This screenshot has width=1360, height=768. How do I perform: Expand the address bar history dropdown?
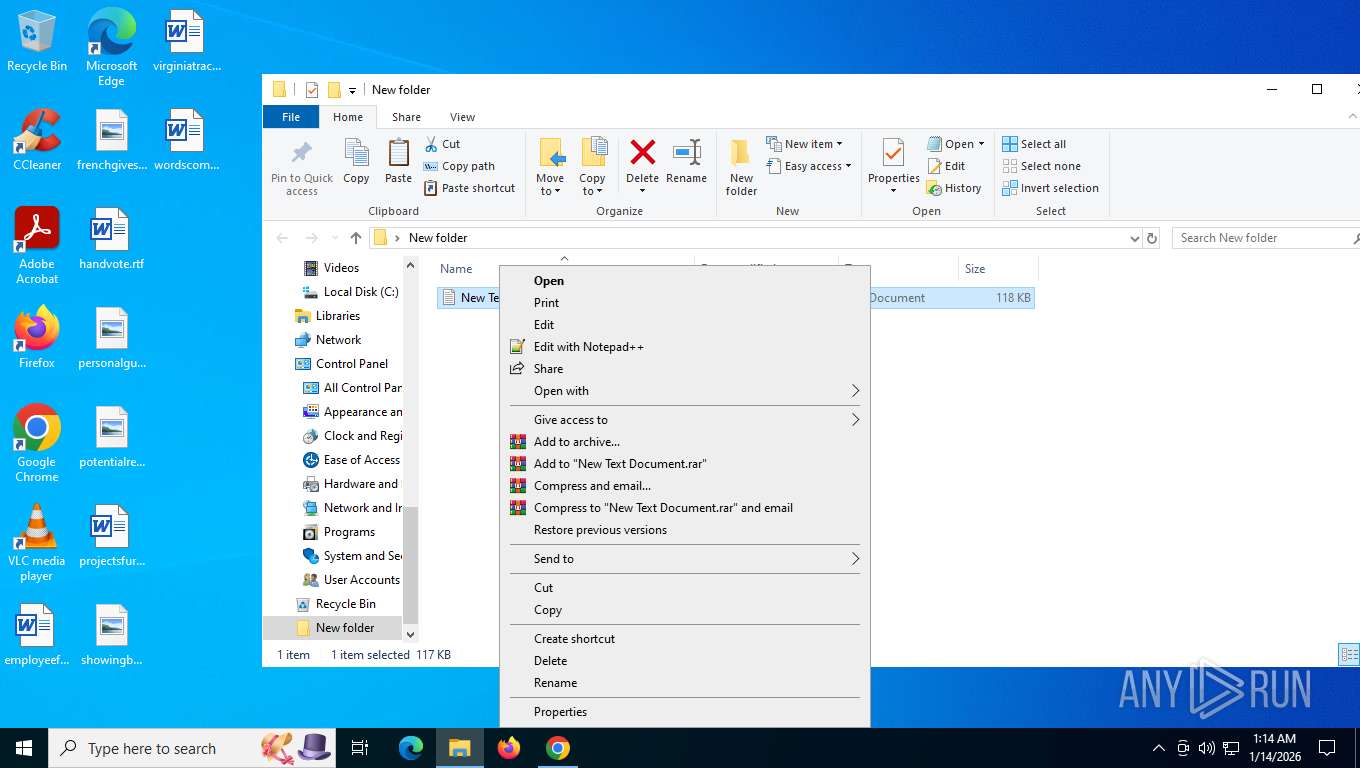[1134, 238]
